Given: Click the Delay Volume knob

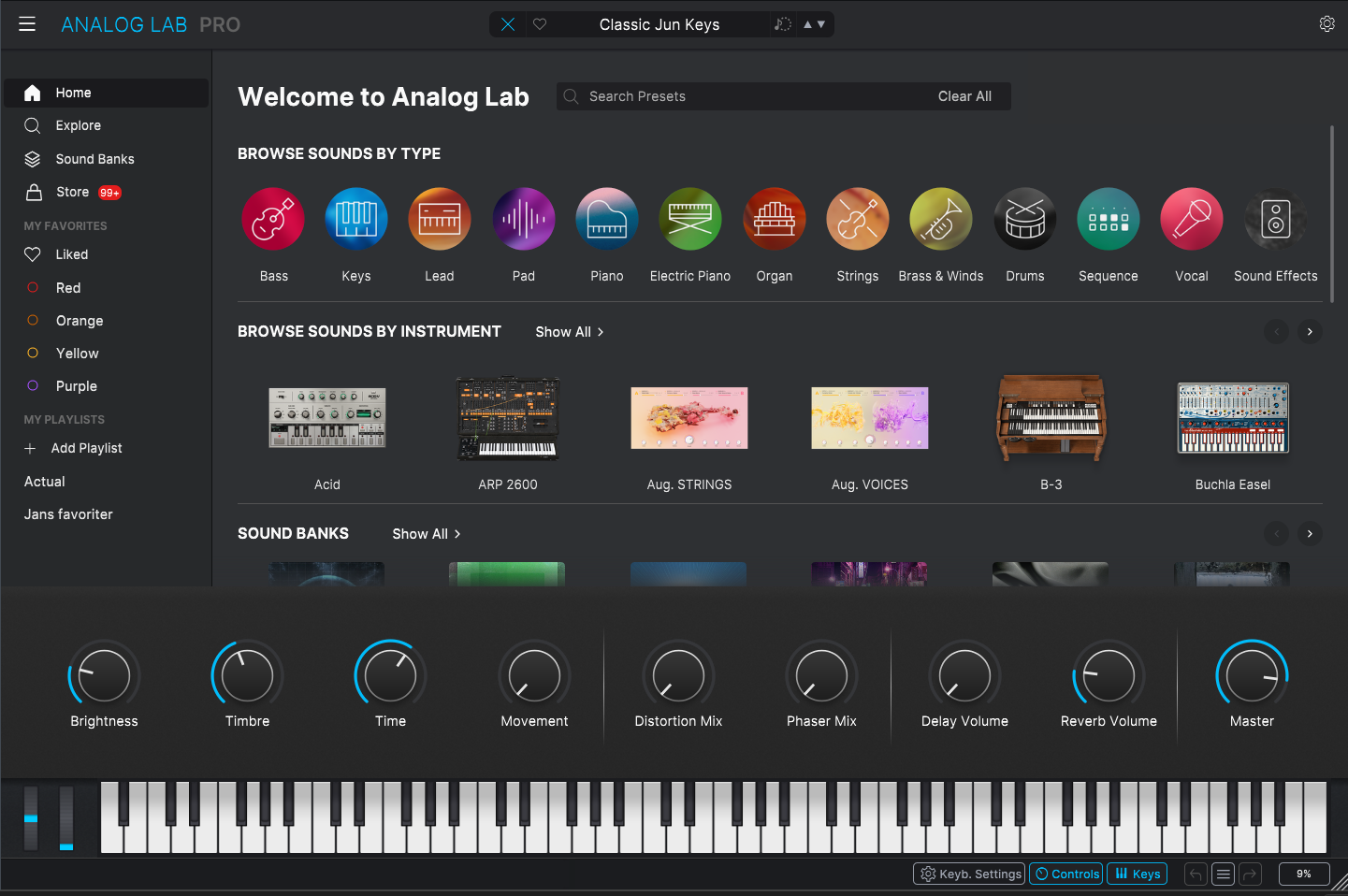Looking at the screenshot, I should (964, 675).
